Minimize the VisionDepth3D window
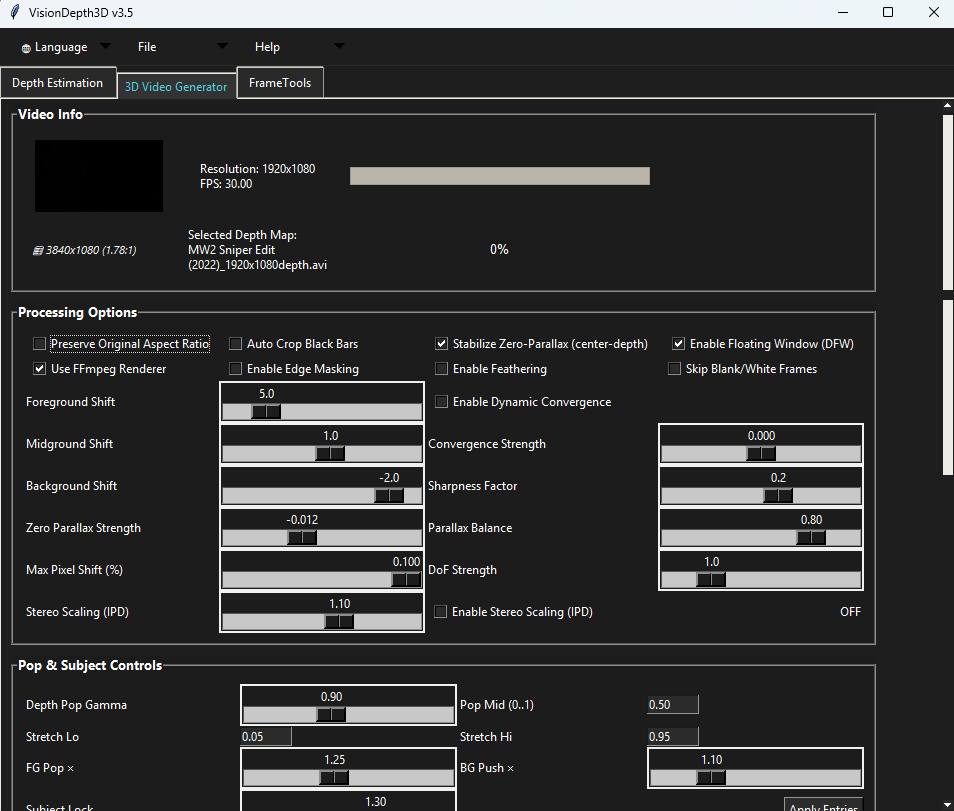Screen dimensions: 954x811 843,12
